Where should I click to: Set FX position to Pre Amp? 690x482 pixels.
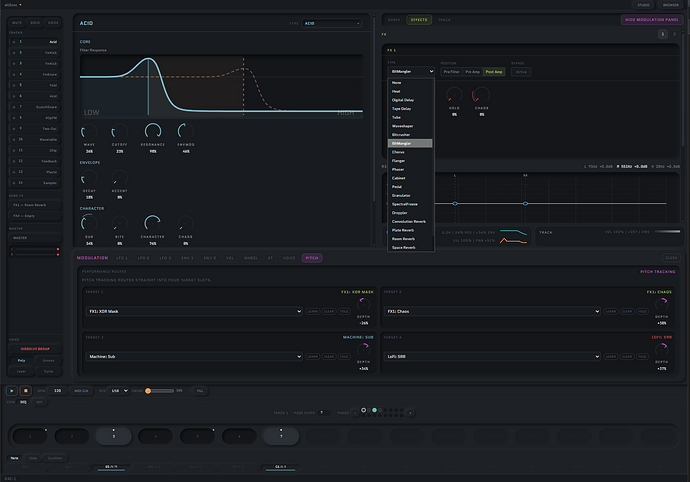coord(472,72)
